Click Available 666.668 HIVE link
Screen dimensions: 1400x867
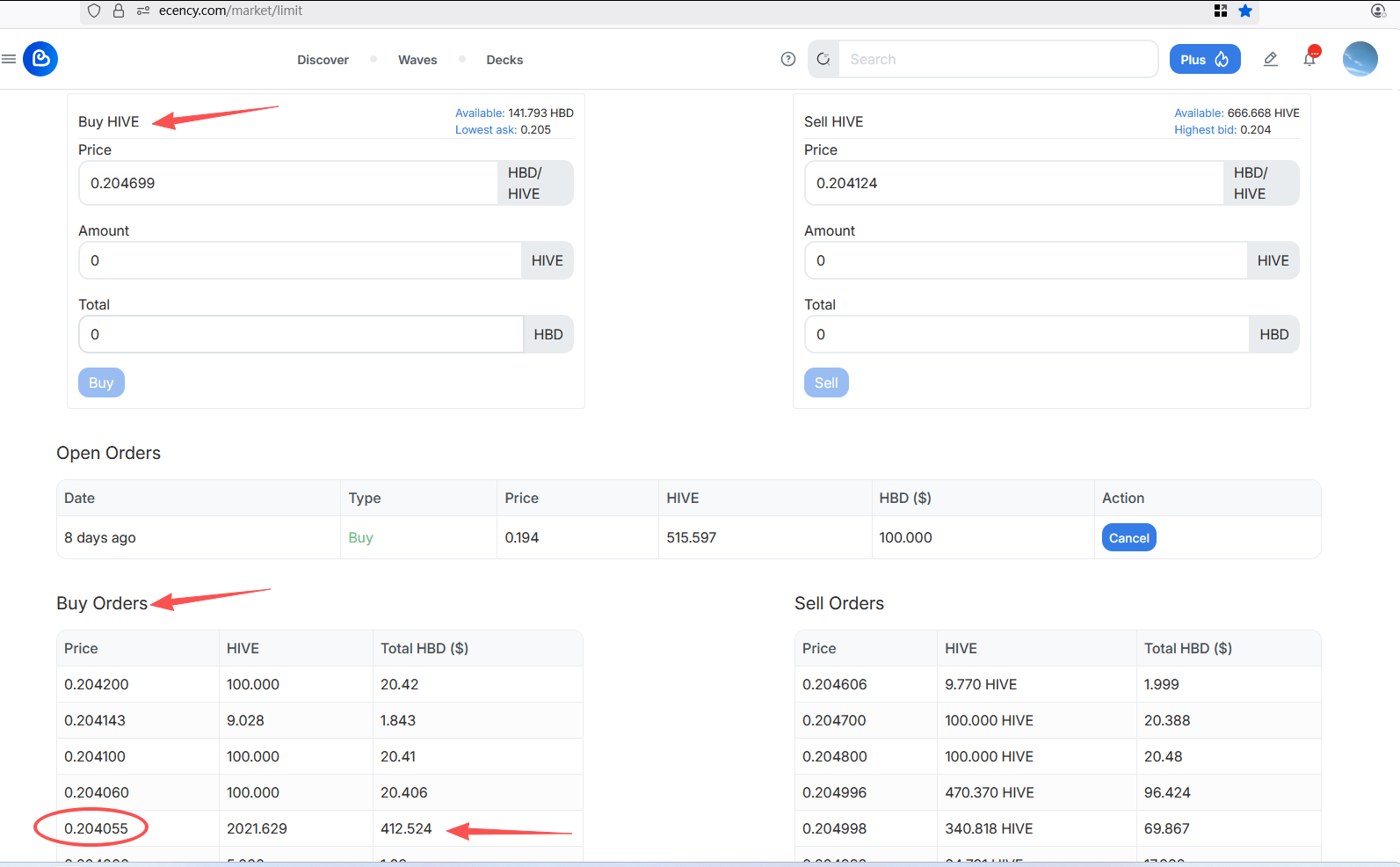pyautogui.click(x=1237, y=113)
